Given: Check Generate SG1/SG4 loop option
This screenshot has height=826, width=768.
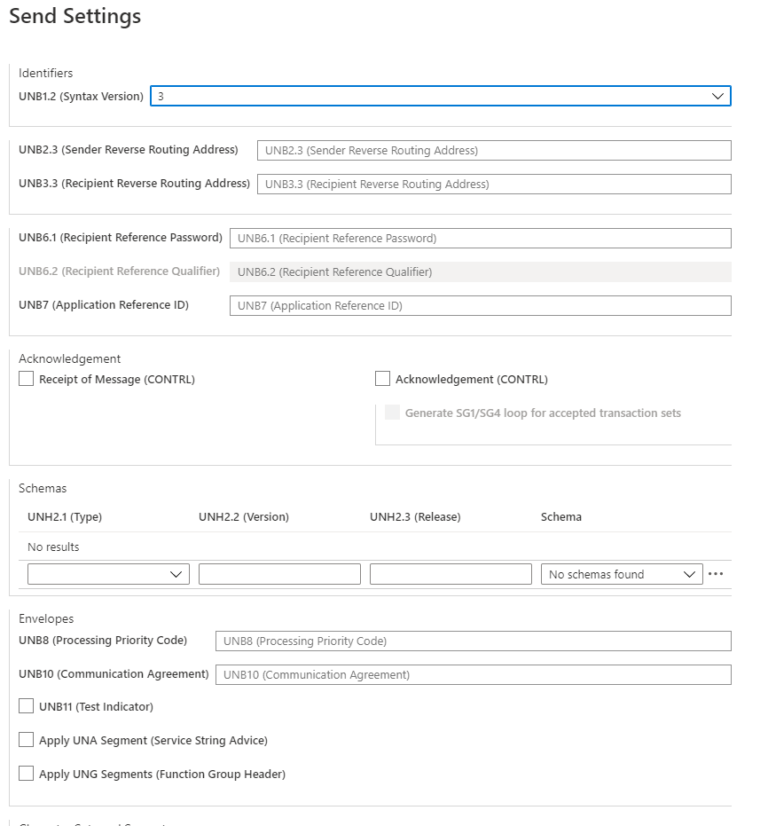Looking at the screenshot, I should tap(390, 412).
